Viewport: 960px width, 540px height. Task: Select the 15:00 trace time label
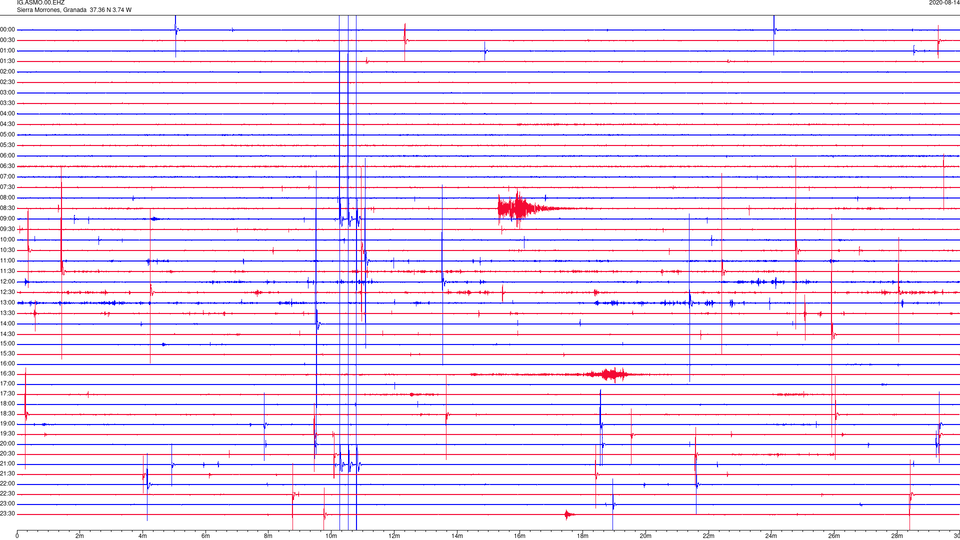point(8,344)
